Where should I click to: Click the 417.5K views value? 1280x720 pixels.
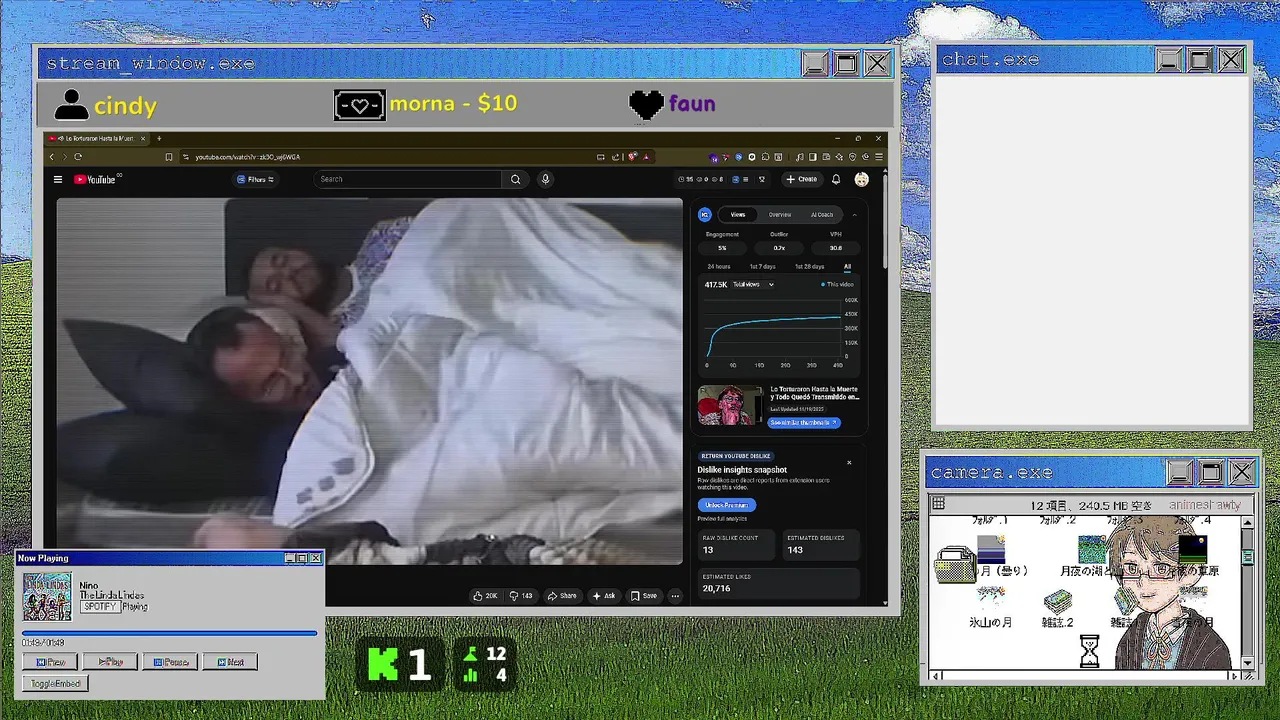tap(716, 285)
